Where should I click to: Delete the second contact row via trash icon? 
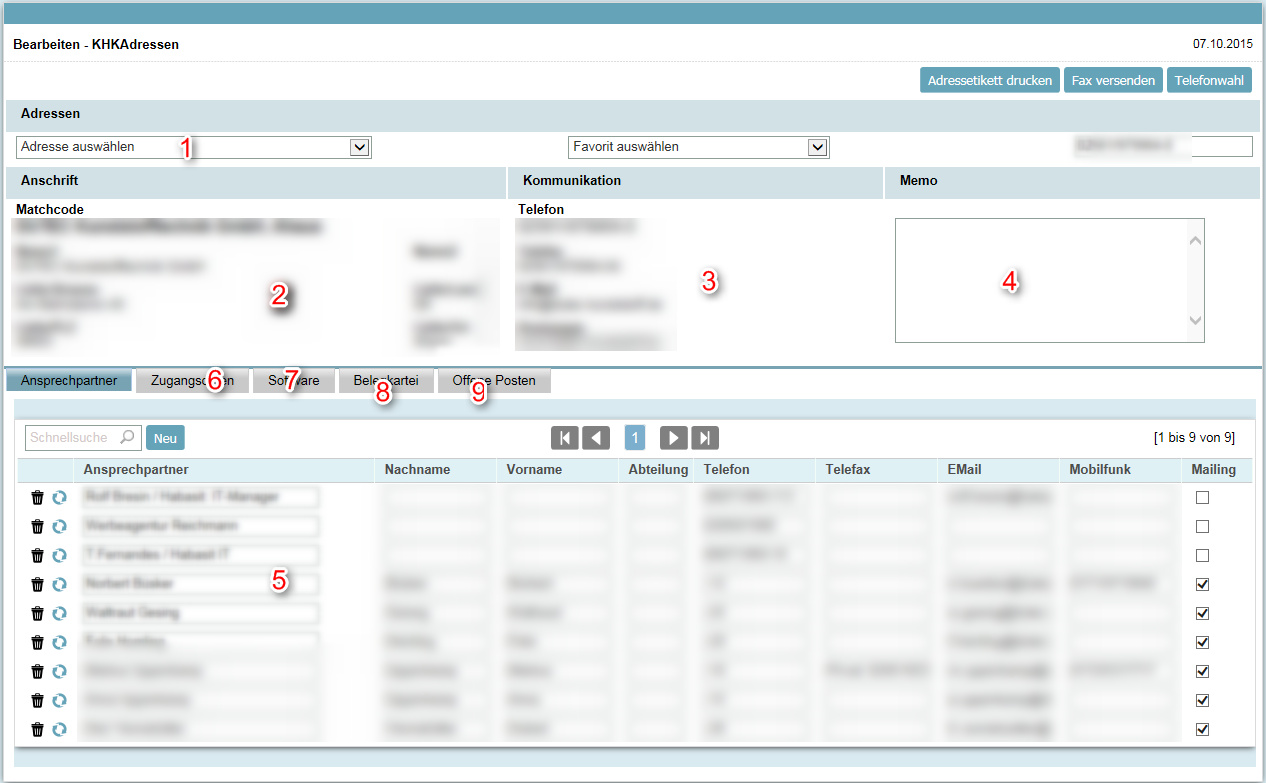pos(37,526)
